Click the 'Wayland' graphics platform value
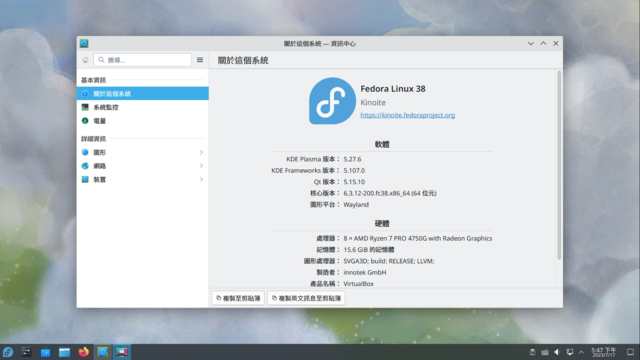Screen dimensions: 640x360 click(356, 204)
